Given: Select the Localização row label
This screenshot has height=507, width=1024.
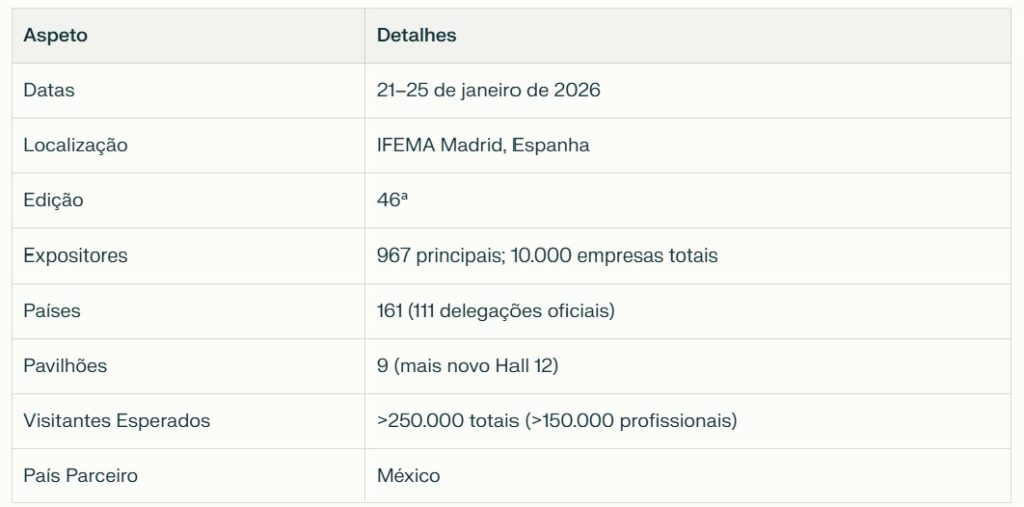Looking at the screenshot, I should click(x=75, y=146).
